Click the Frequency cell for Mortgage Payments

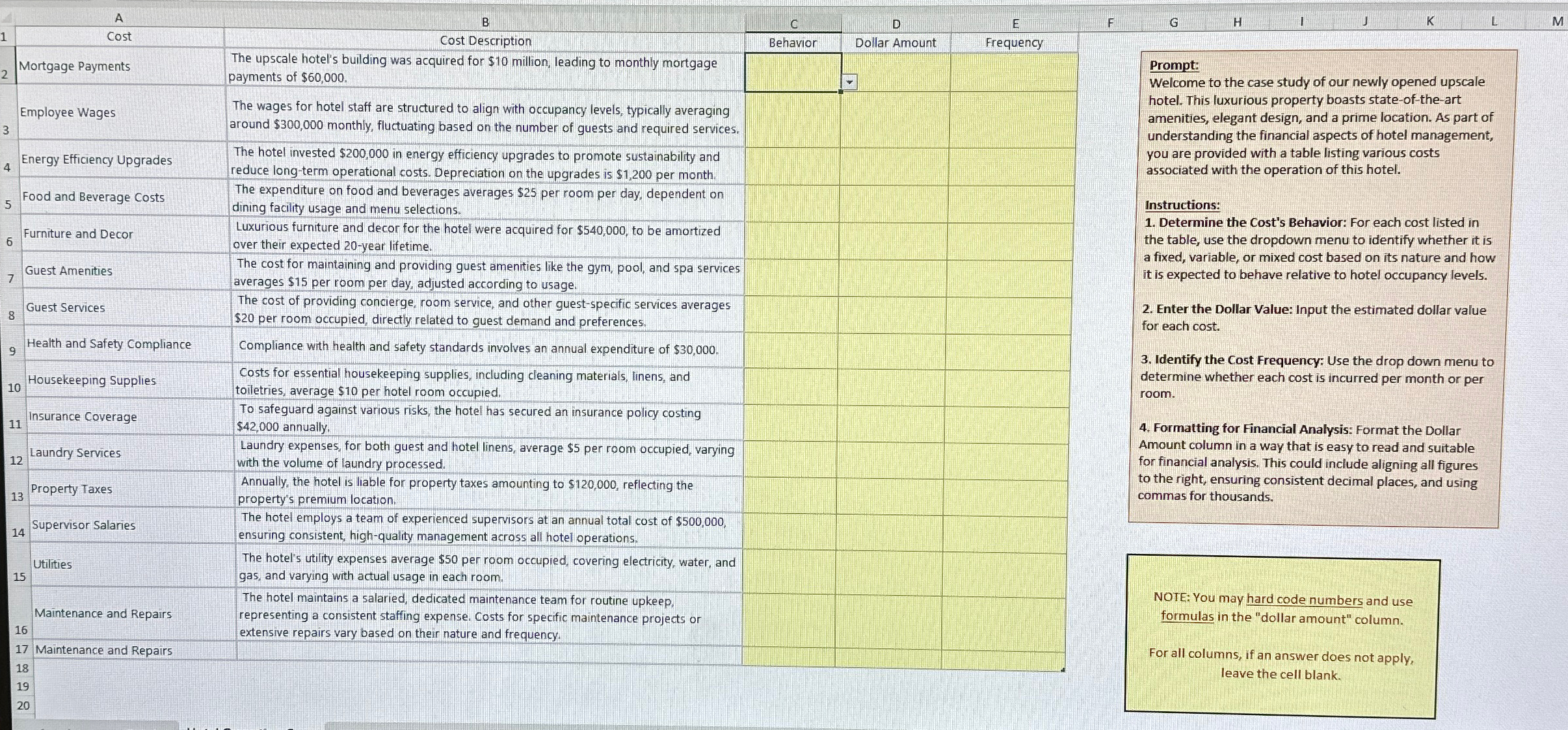click(x=1013, y=72)
